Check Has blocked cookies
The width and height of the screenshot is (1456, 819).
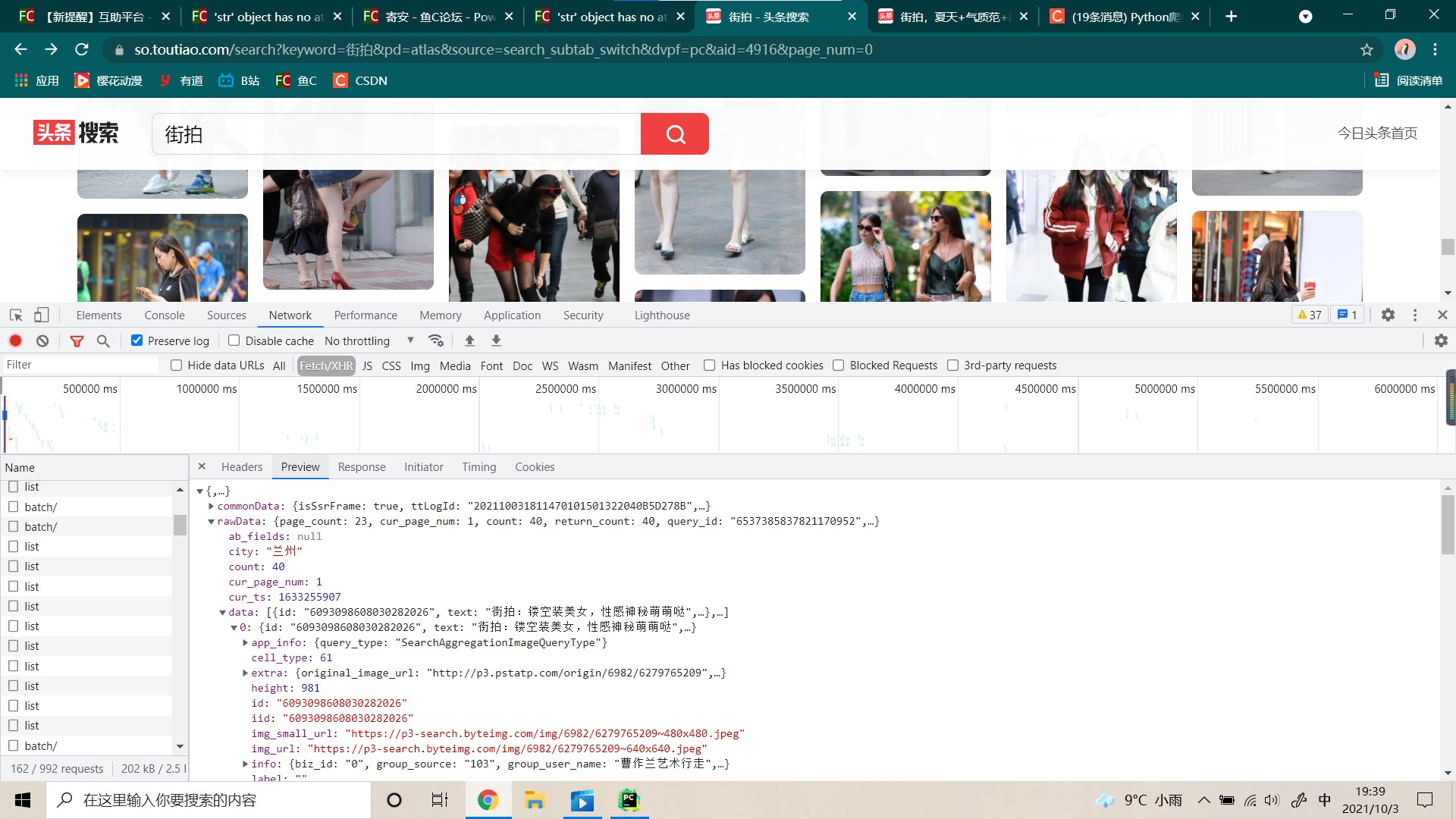click(x=709, y=366)
